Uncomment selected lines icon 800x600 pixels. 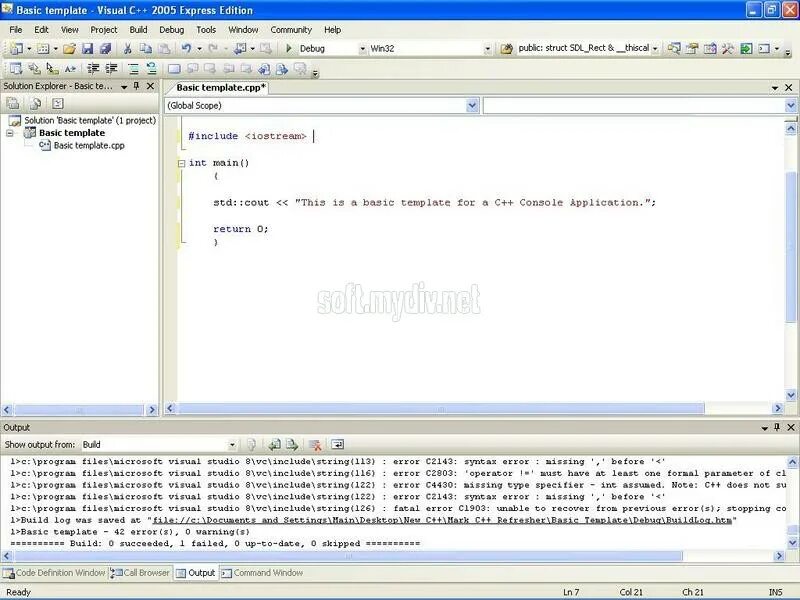152,68
